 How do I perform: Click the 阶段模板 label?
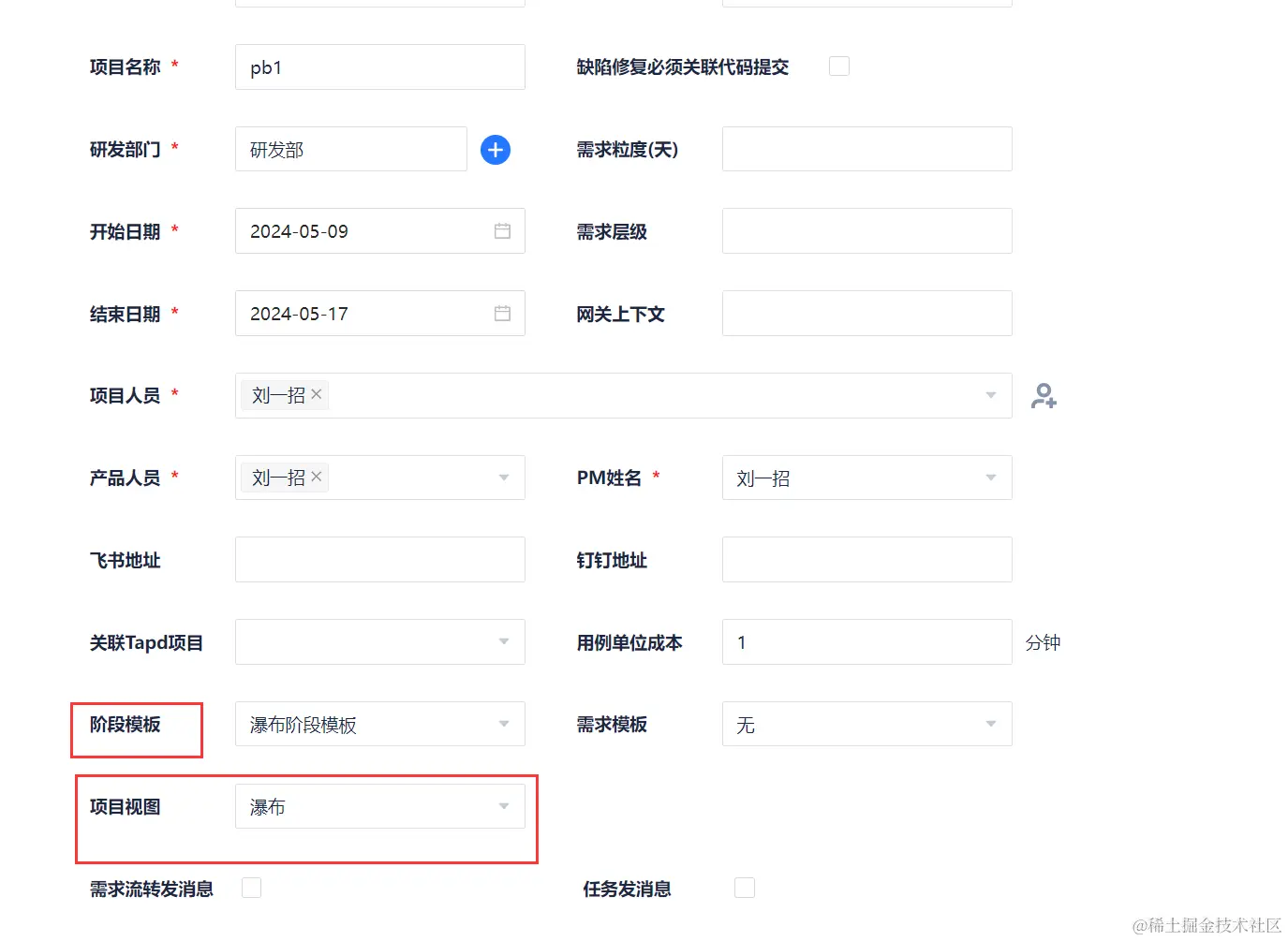pyautogui.click(x=126, y=725)
